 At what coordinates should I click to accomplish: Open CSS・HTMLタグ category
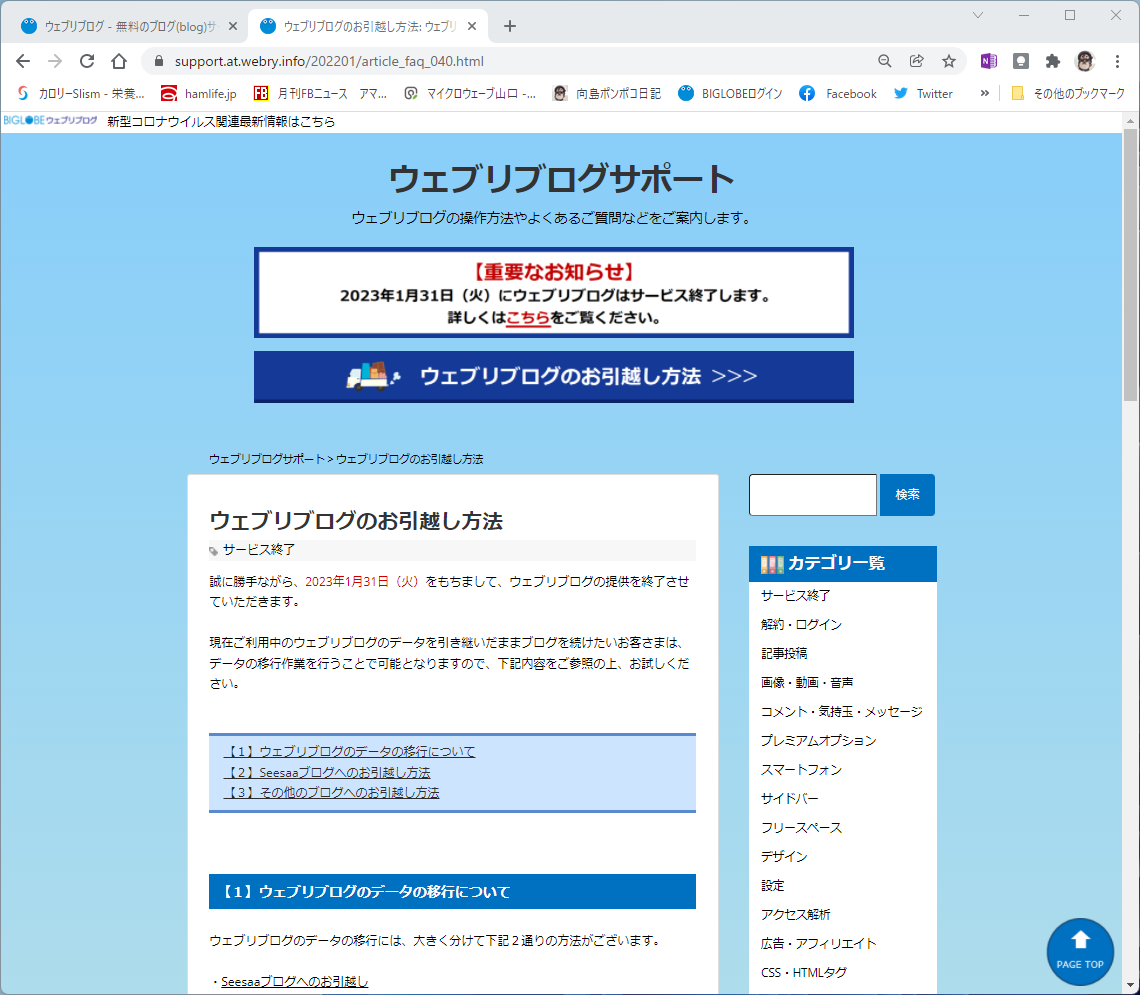coord(804,972)
